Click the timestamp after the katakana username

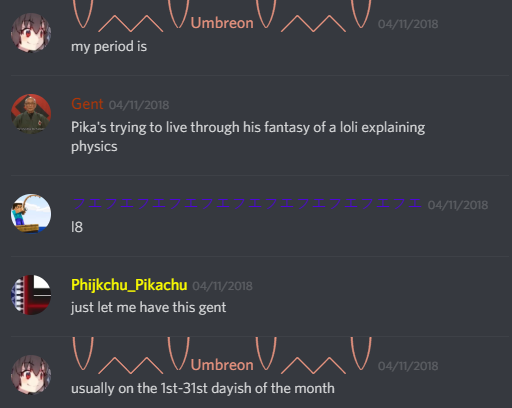click(x=458, y=205)
